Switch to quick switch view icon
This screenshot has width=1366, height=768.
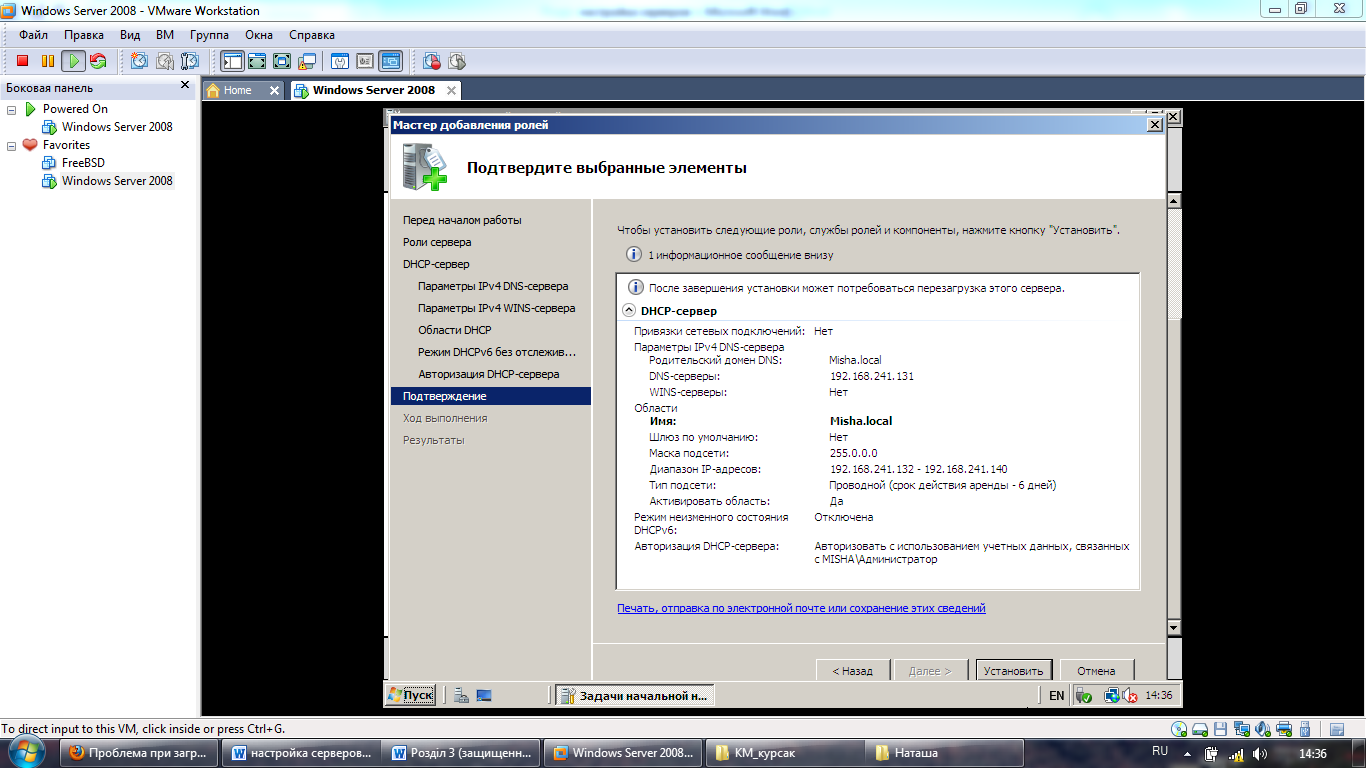(x=257, y=61)
